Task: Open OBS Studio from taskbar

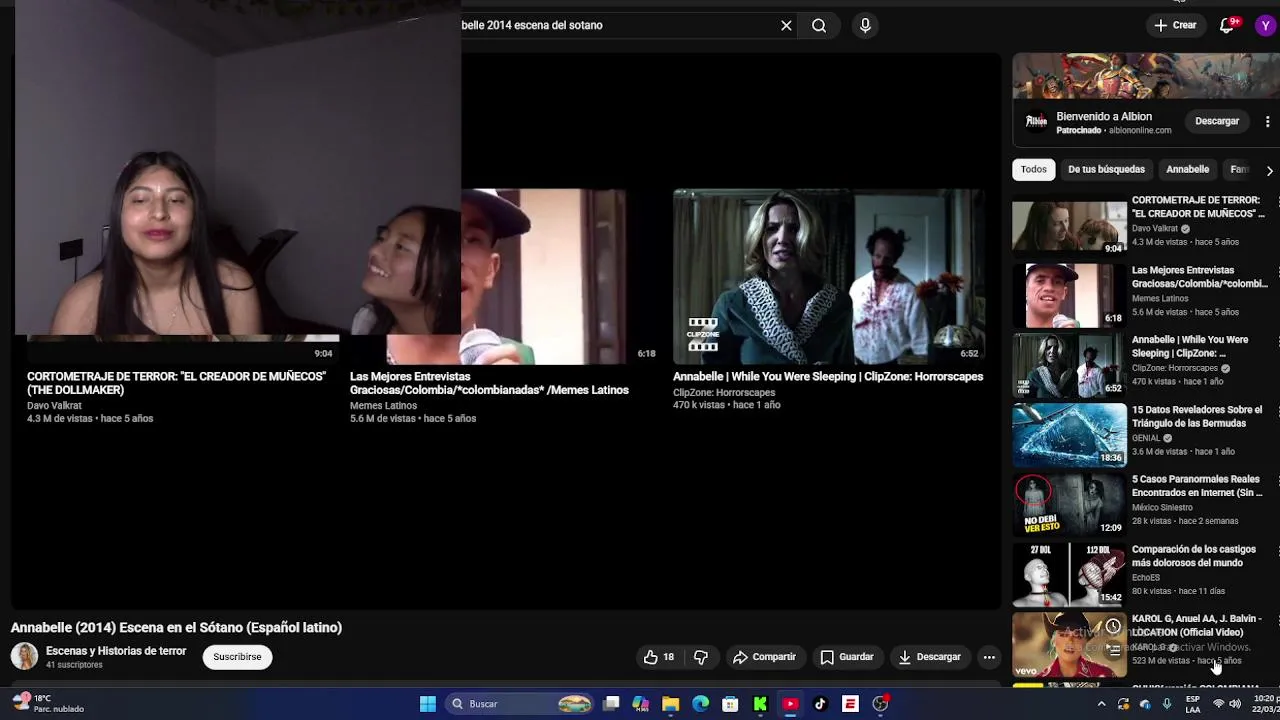Action: point(880,704)
